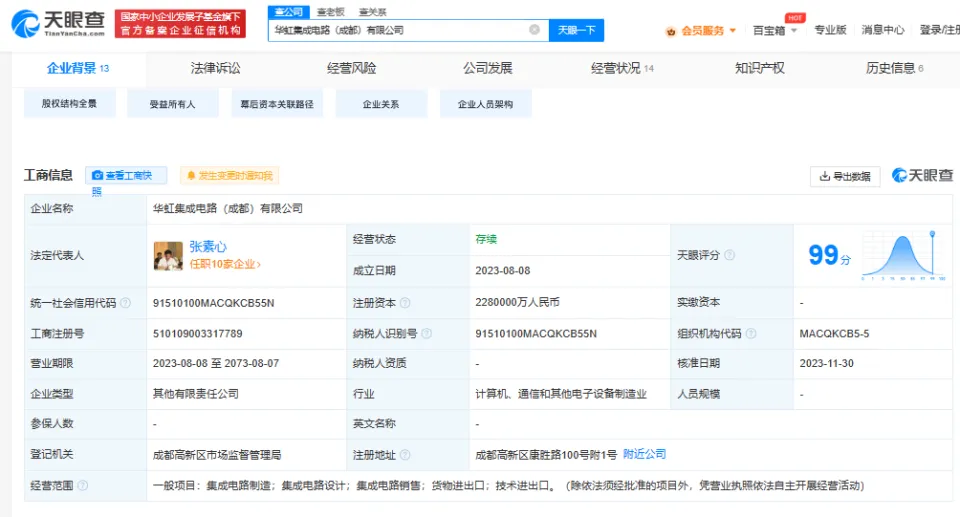This screenshot has width=960, height=517.
Task: Click 登录/注册 link
Action: [939, 30]
